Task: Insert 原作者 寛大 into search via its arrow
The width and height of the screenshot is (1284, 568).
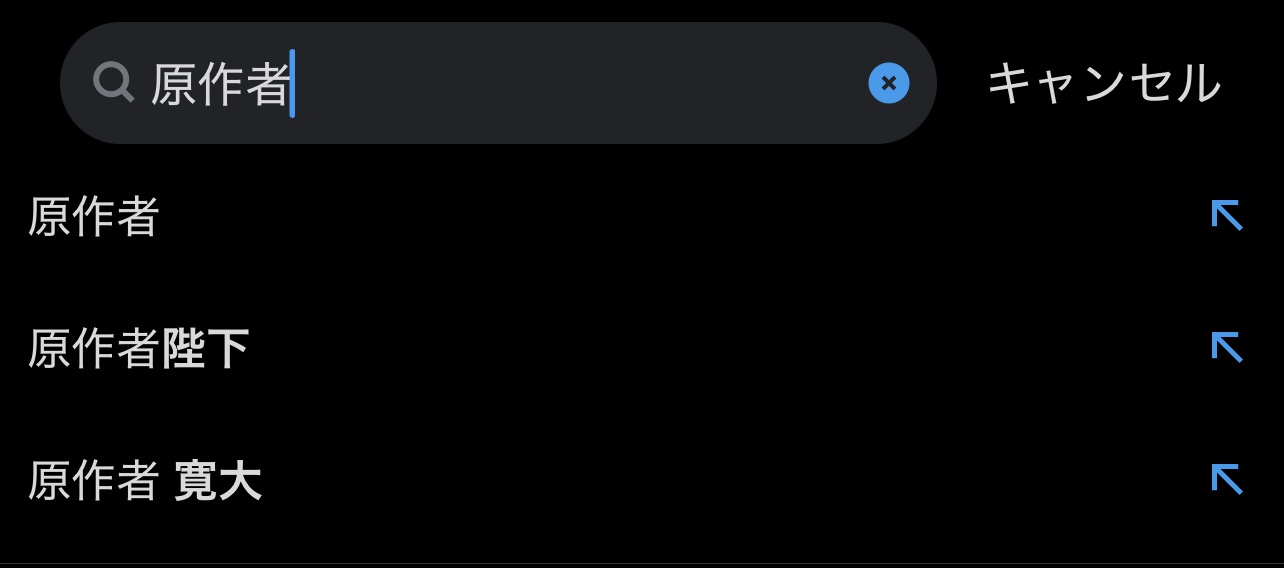Action: tap(1226, 479)
